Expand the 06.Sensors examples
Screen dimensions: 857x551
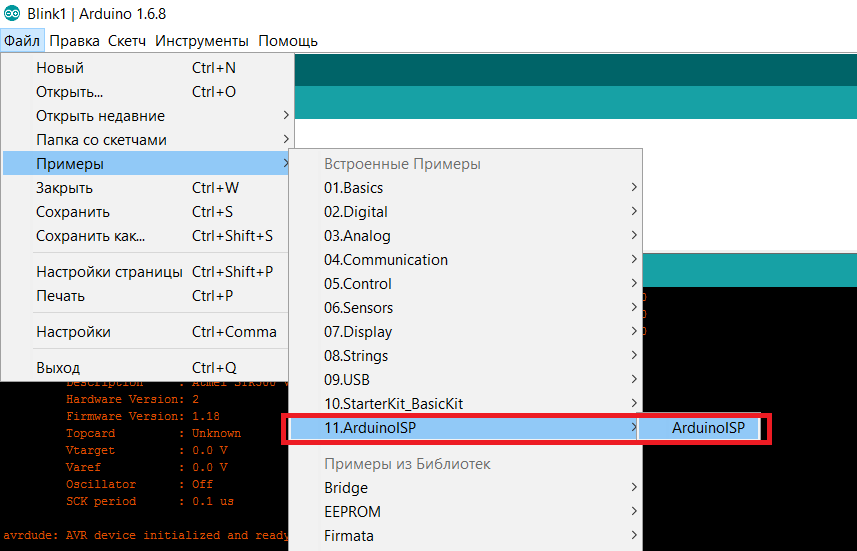(x=465, y=308)
